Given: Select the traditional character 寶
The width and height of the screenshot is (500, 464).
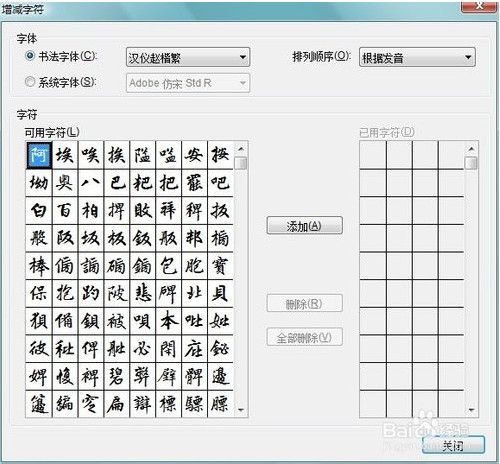Looking at the screenshot, I should [x=220, y=266].
